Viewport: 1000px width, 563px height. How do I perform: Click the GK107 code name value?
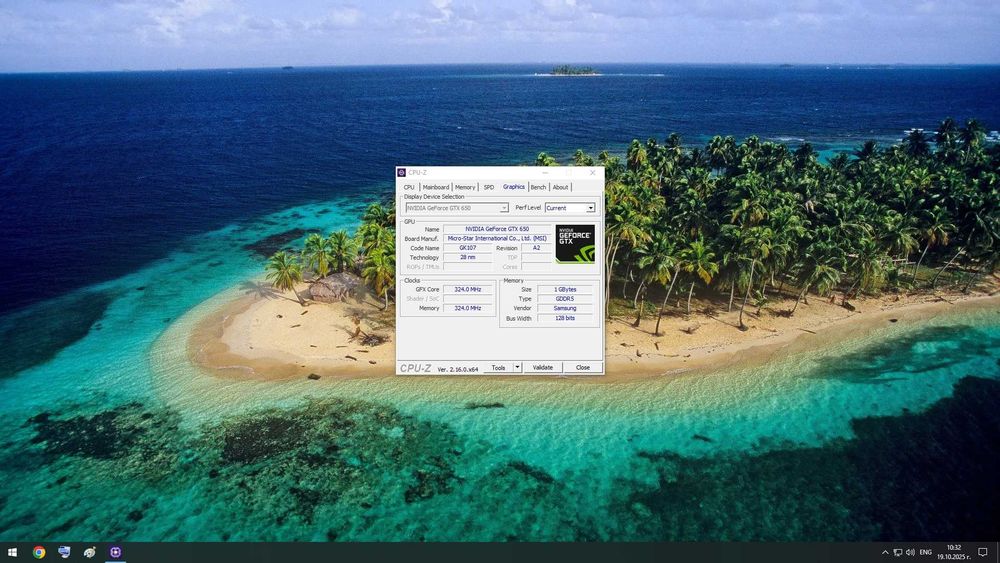tap(467, 248)
